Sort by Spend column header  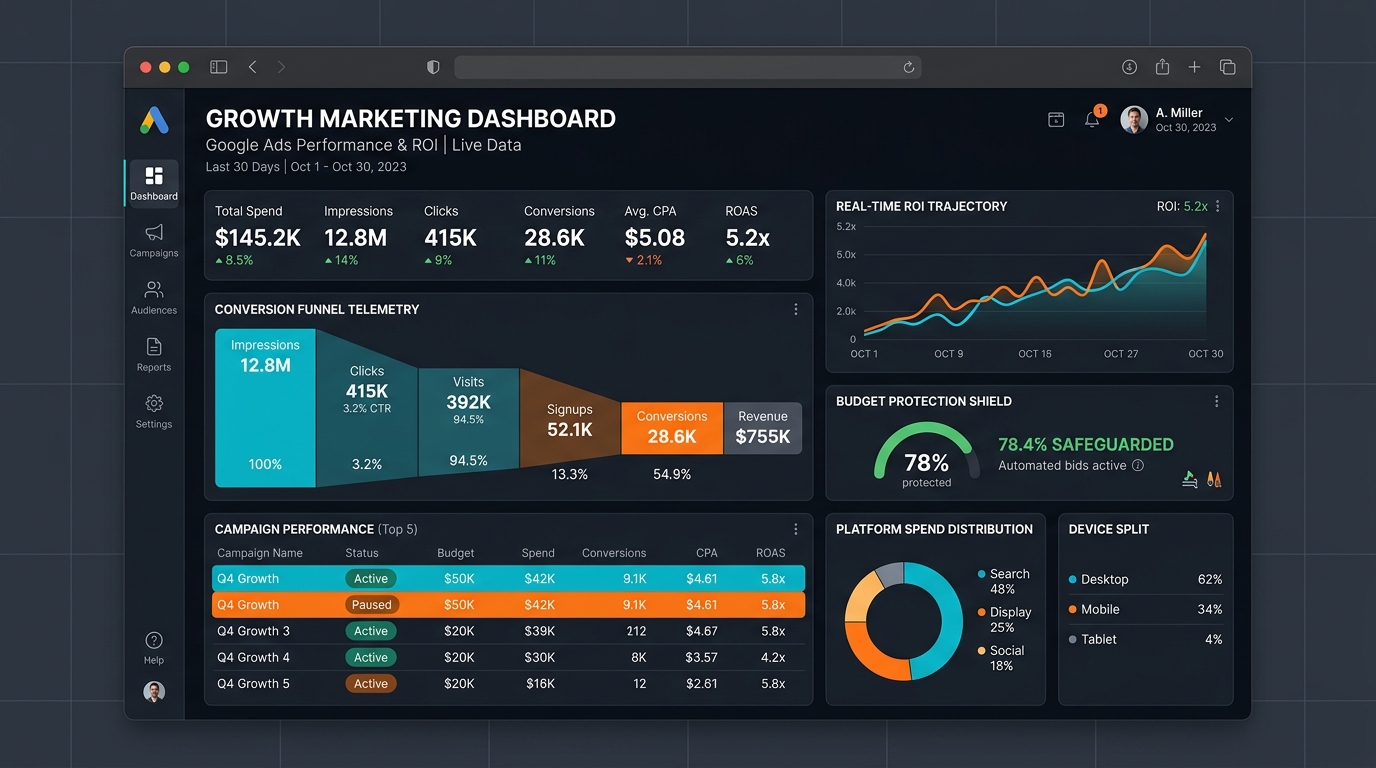[538, 553]
